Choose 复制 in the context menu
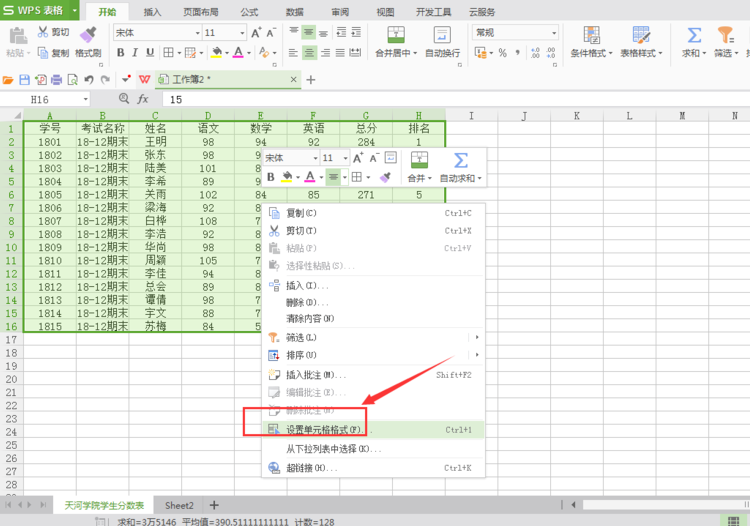The width and height of the screenshot is (750, 526). [301, 213]
